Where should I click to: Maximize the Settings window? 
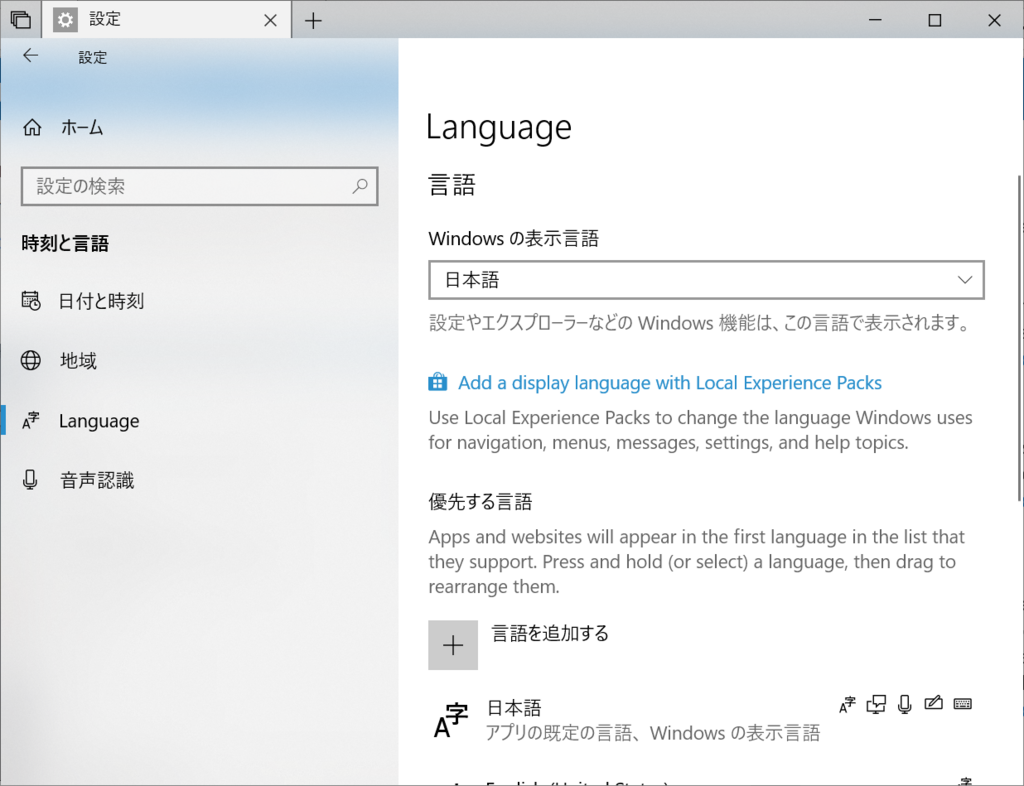(x=935, y=20)
